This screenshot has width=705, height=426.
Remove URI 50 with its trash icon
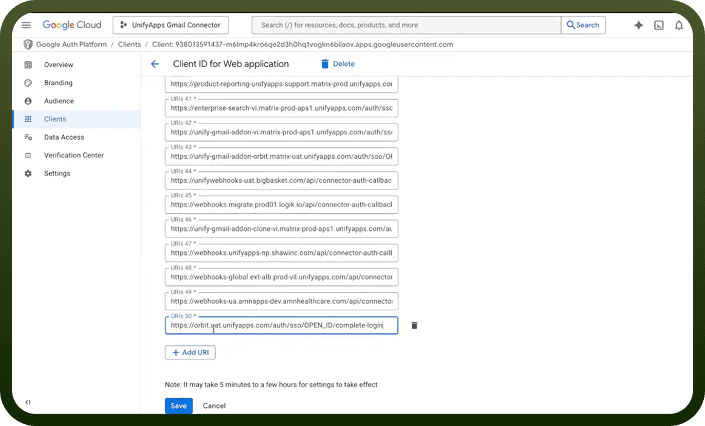[415, 325]
